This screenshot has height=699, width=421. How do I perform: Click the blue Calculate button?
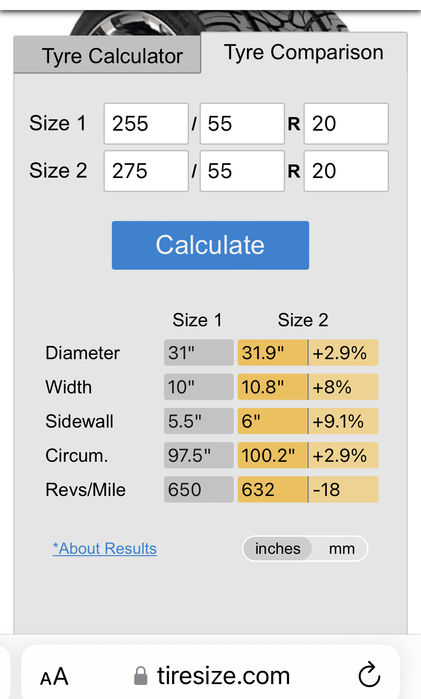(210, 245)
